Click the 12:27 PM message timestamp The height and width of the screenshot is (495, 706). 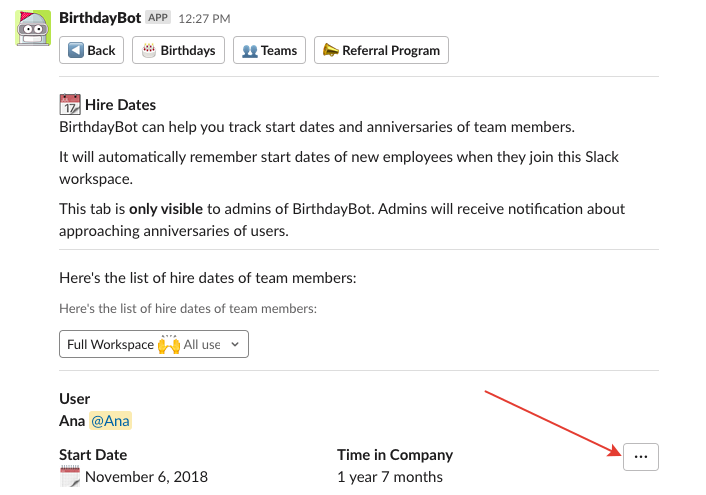pyautogui.click(x=204, y=18)
